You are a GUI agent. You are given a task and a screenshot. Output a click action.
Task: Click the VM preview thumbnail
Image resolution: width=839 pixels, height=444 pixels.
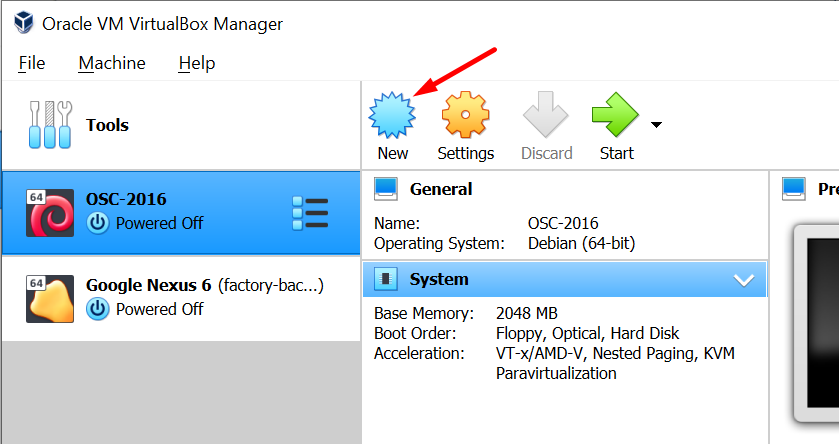(817, 324)
